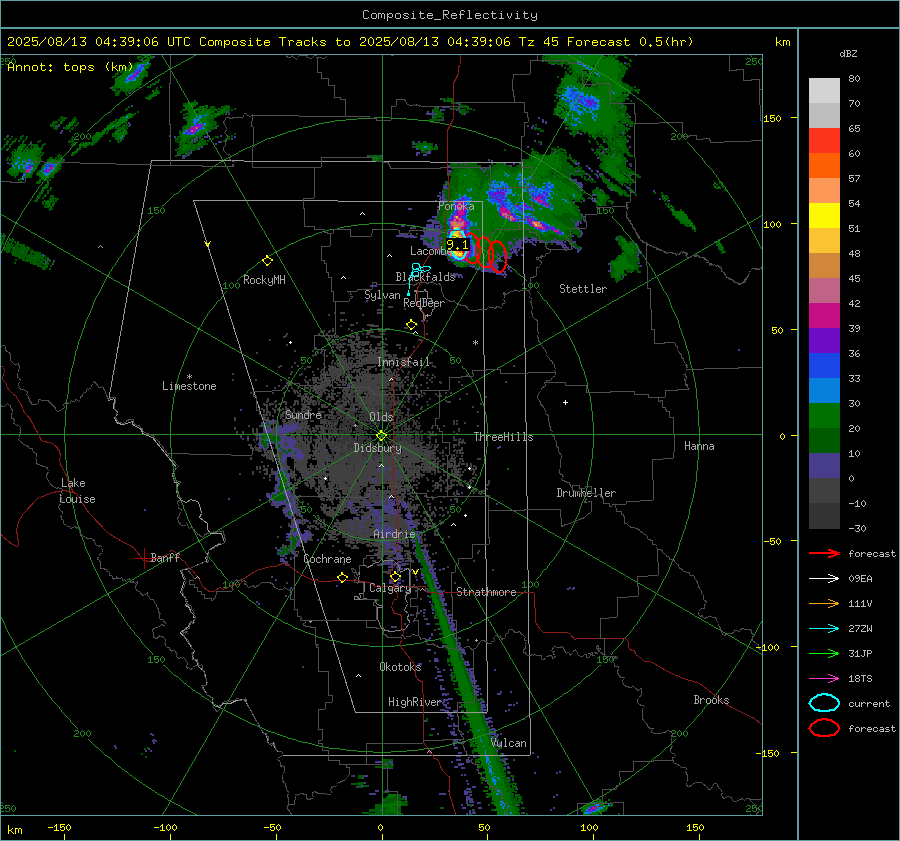Click the Drumheller city label

tap(586, 493)
